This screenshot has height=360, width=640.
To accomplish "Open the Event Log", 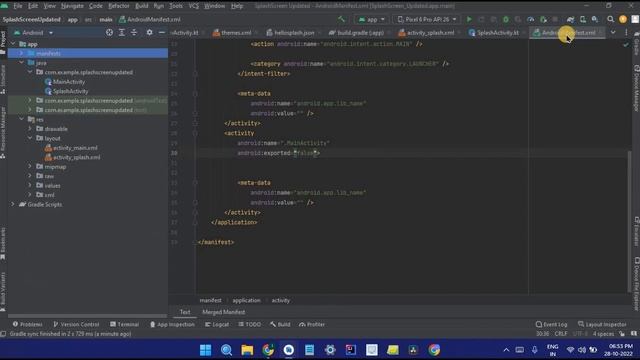I will pyautogui.click(x=551, y=324).
